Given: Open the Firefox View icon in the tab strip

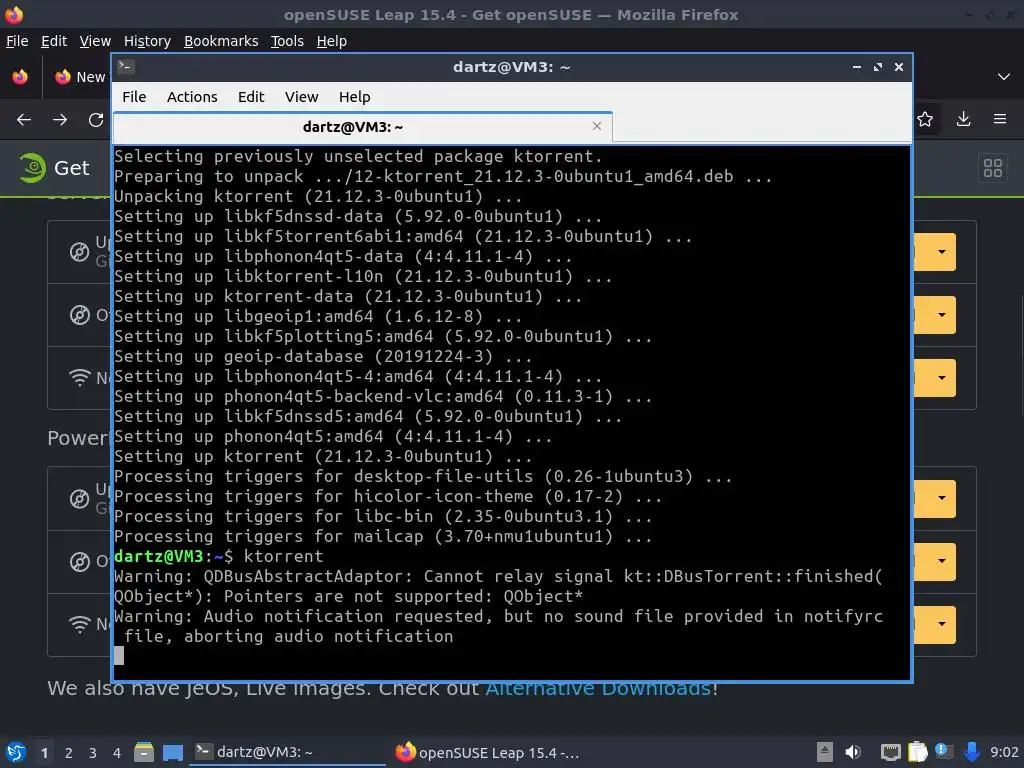Looking at the screenshot, I should 20,76.
